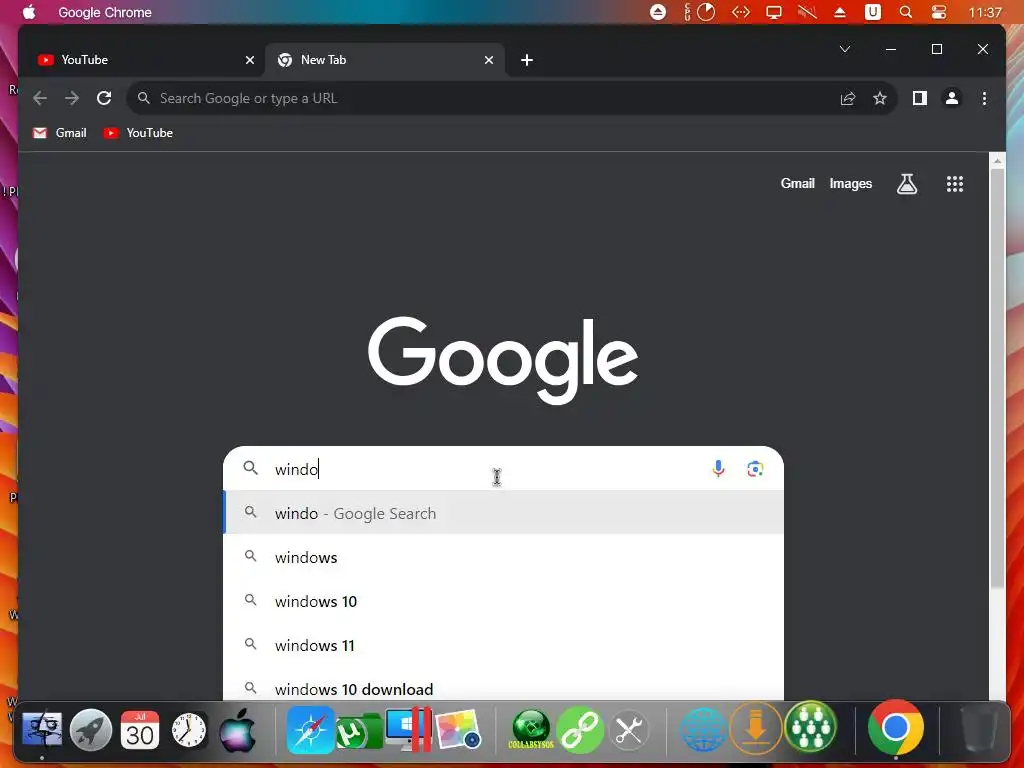This screenshot has height=768, width=1024.
Task: Open Clock in the dock
Action: [x=189, y=729]
